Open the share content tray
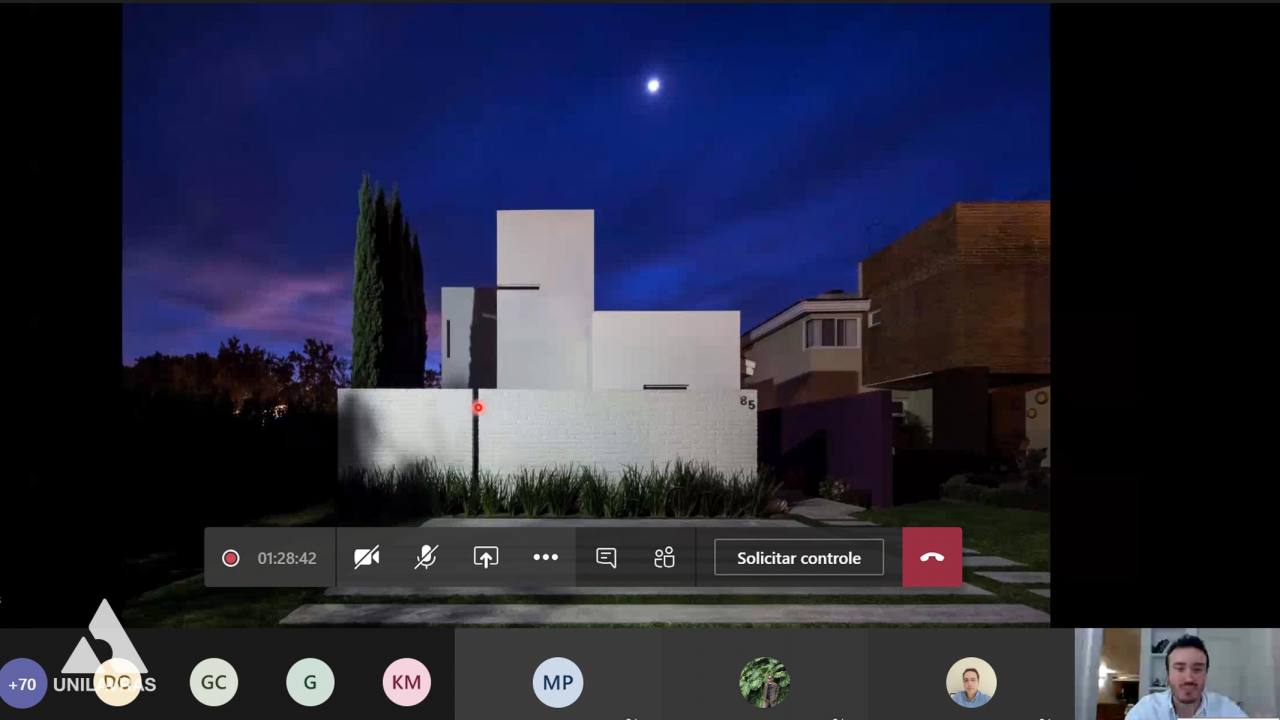This screenshot has width=1280, height=720. (486, 558)
